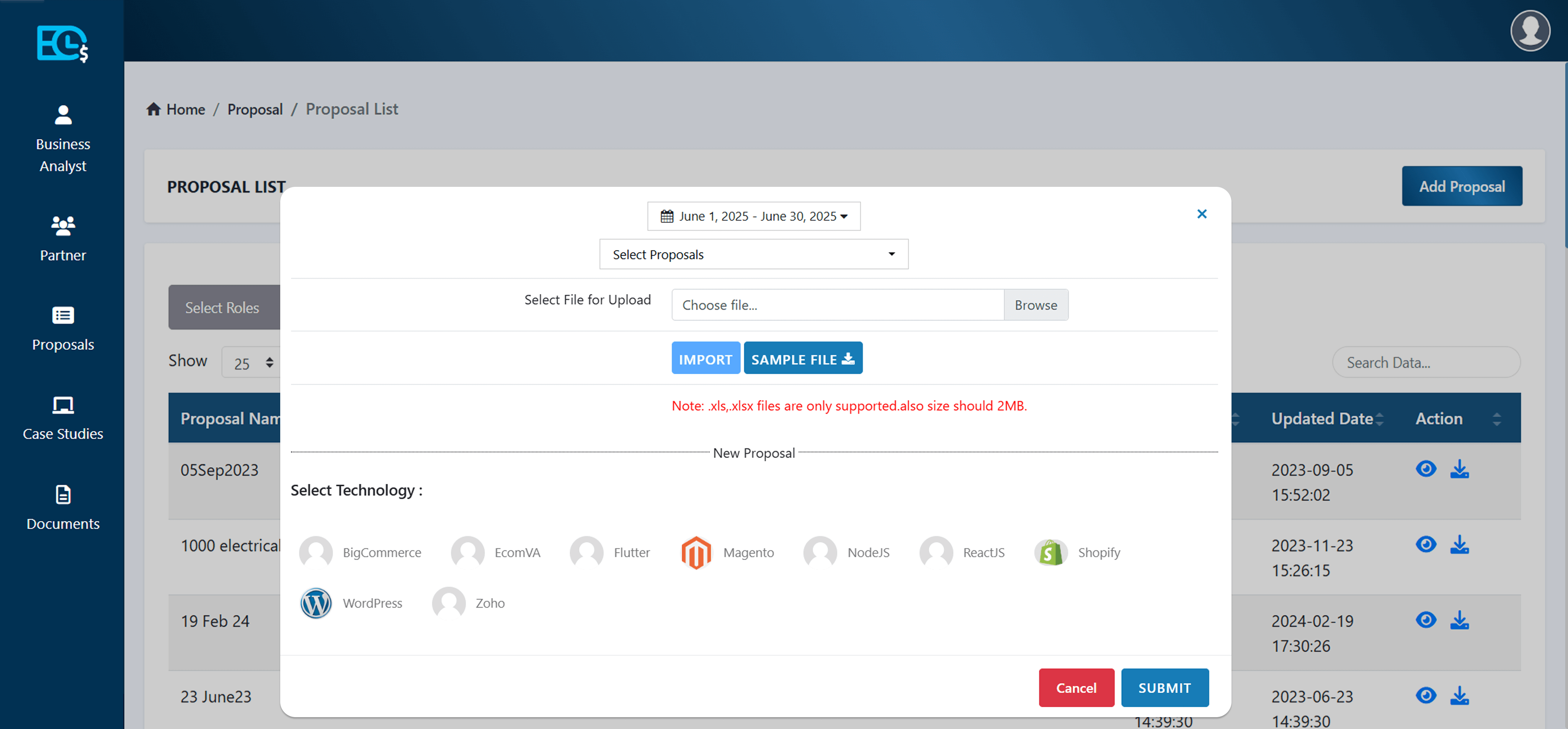The width and height of the screenshot is (1568, 729).
Task: Click the EC$ app logo
Action: tap(62, 43)
